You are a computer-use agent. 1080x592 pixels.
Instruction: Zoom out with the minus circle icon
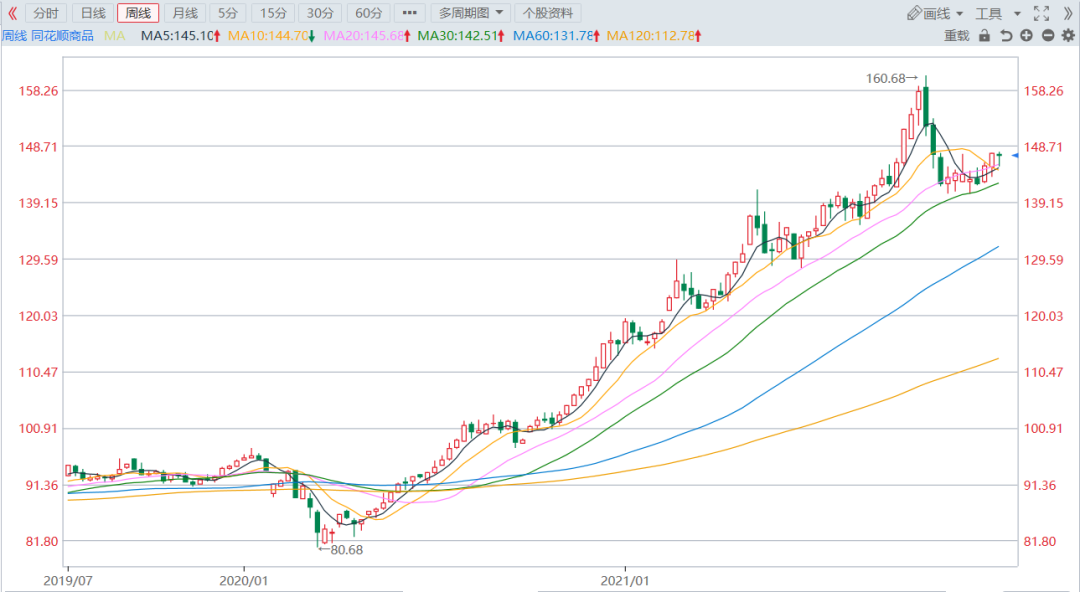coord(1047,36)
